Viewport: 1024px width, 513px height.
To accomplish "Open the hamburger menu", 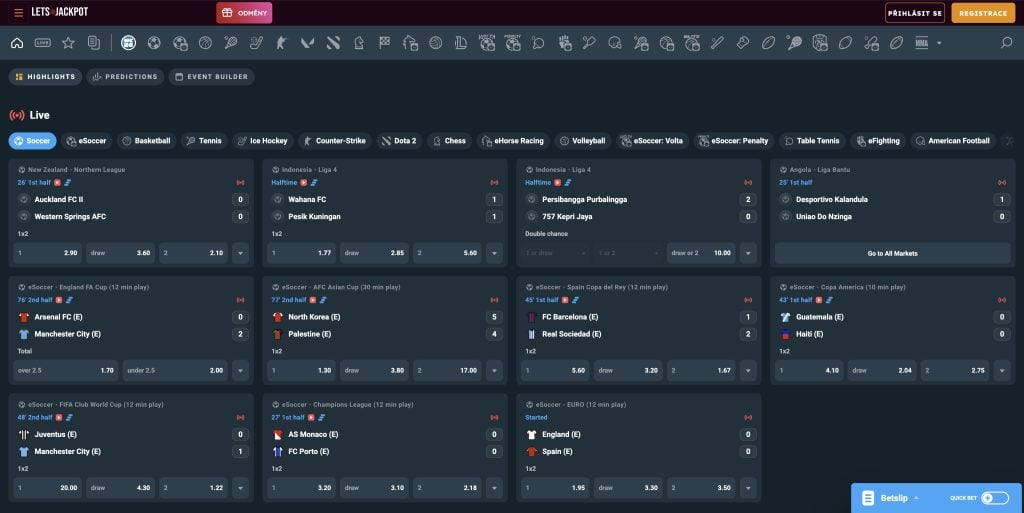I will point(18,12).
